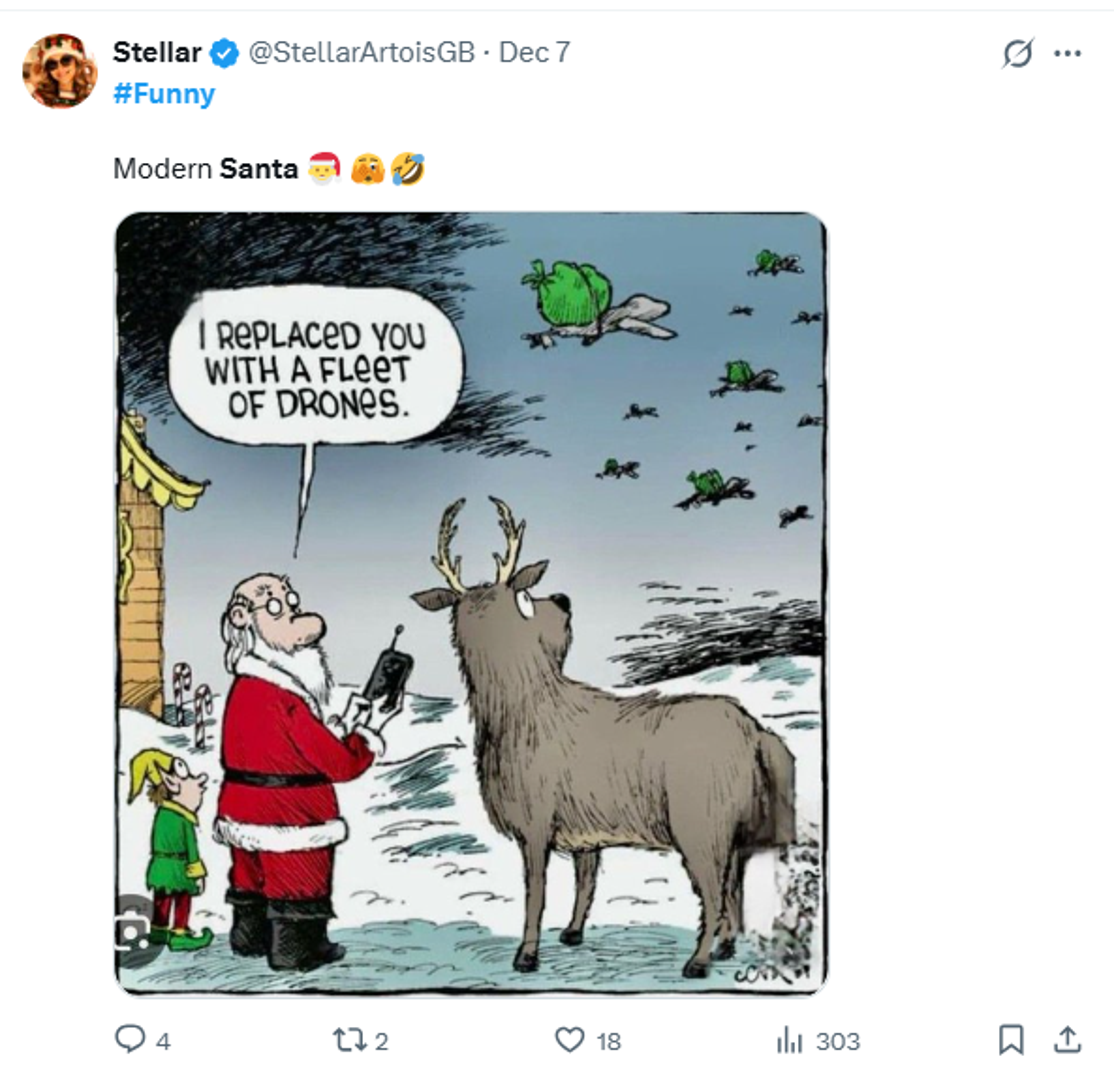The image size is (1114, 1080).
Task: Click the bold Santa word in tweet
Action: pyautogui.click(x=259, y=169)
